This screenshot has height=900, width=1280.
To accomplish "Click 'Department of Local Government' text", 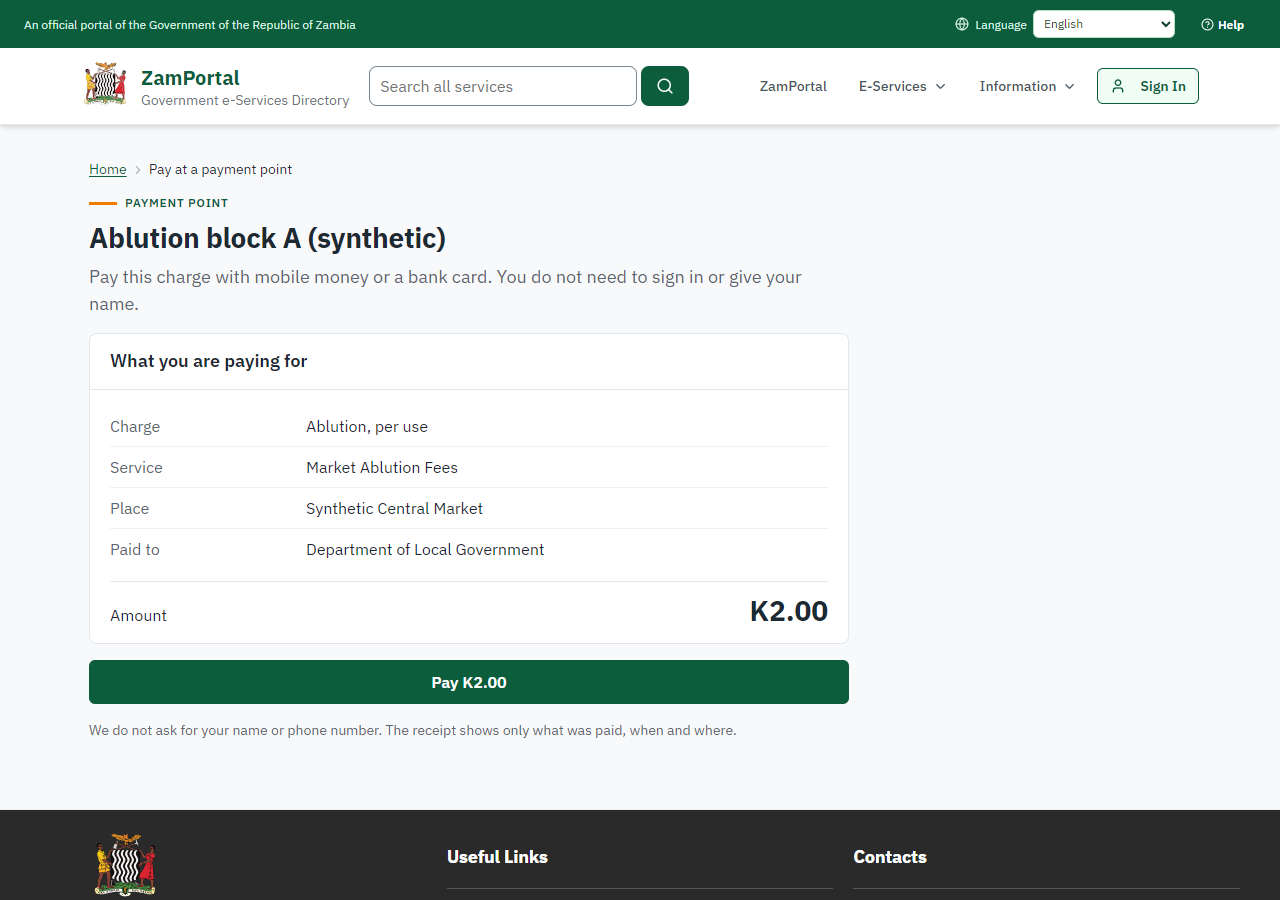I will coord(425,549).
